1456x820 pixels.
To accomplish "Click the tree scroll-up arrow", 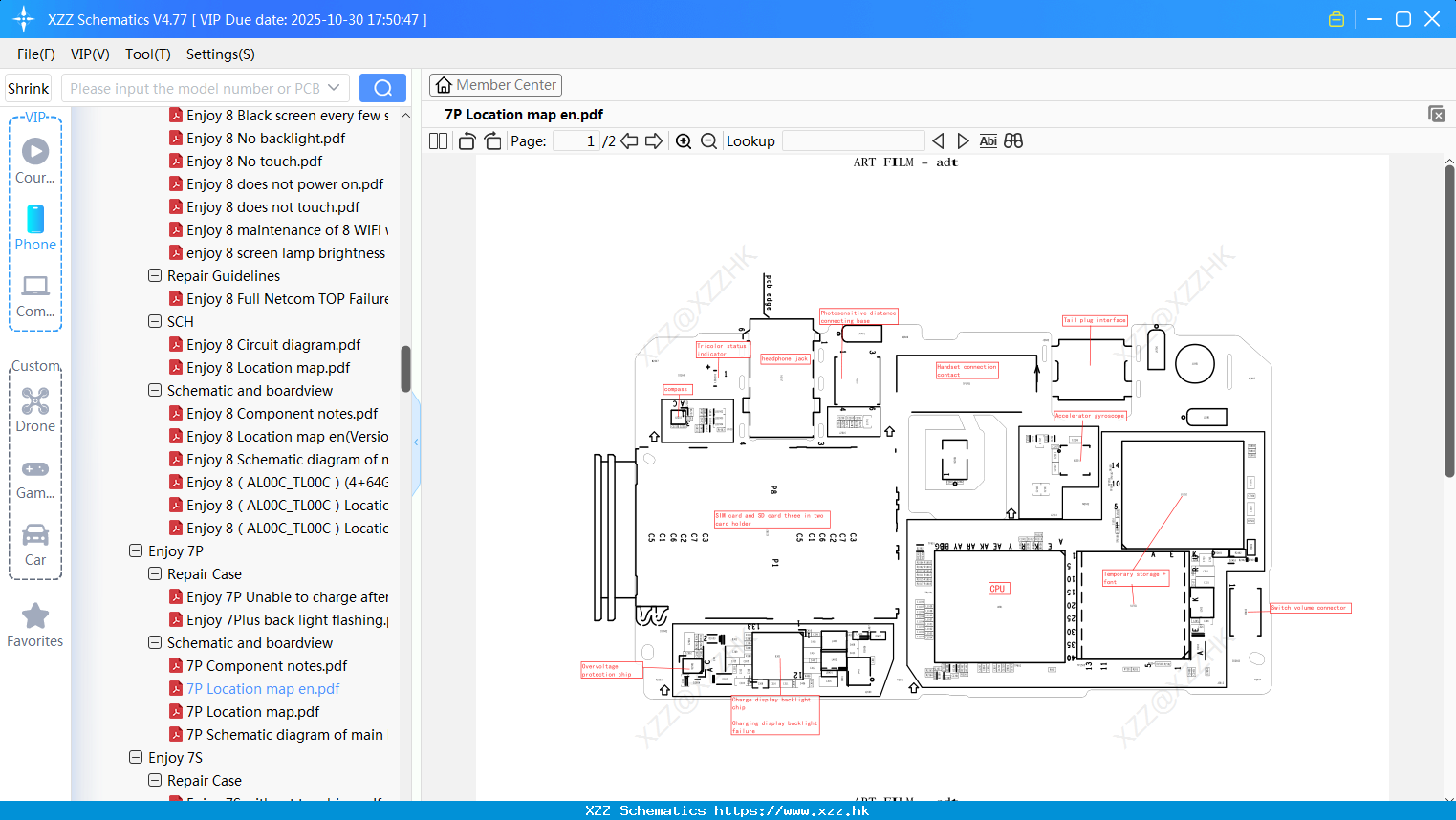I will [x=405, y=115].
